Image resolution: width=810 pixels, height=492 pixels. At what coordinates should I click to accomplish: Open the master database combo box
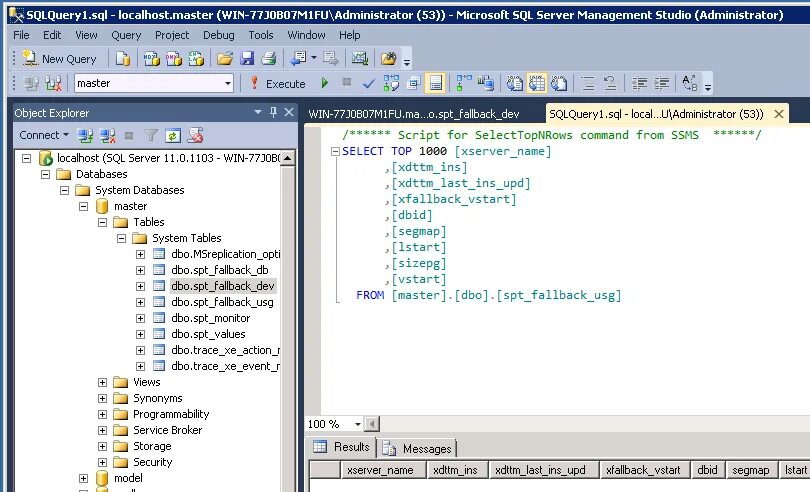coord(154,83)
